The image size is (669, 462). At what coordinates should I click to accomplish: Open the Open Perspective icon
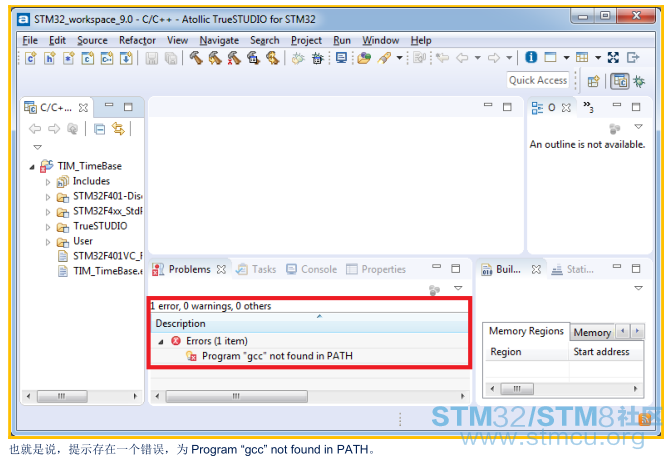pos(593,81)
